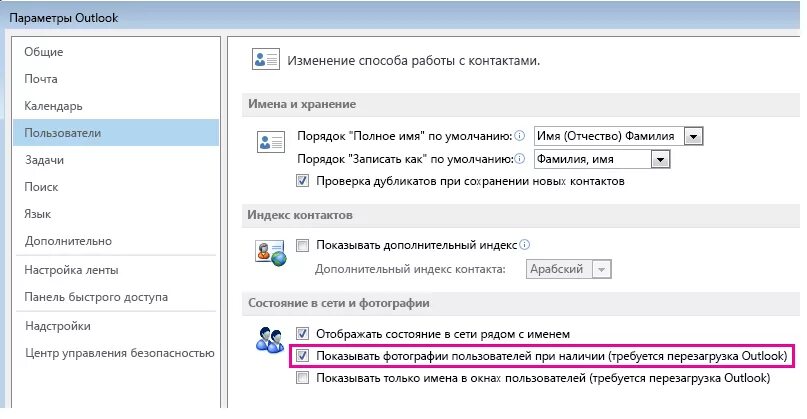The height and width of the screenshot is (419, 807).
Task: Toggle Отображать состояние в сети checkbox
Action: pyautogui.click(x=303, y=334)
